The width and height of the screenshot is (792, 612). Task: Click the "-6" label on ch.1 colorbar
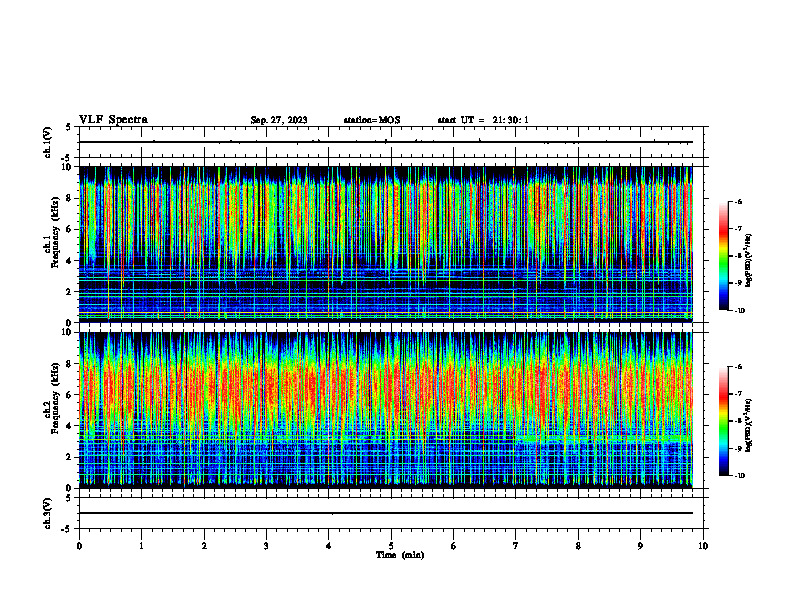738,202
